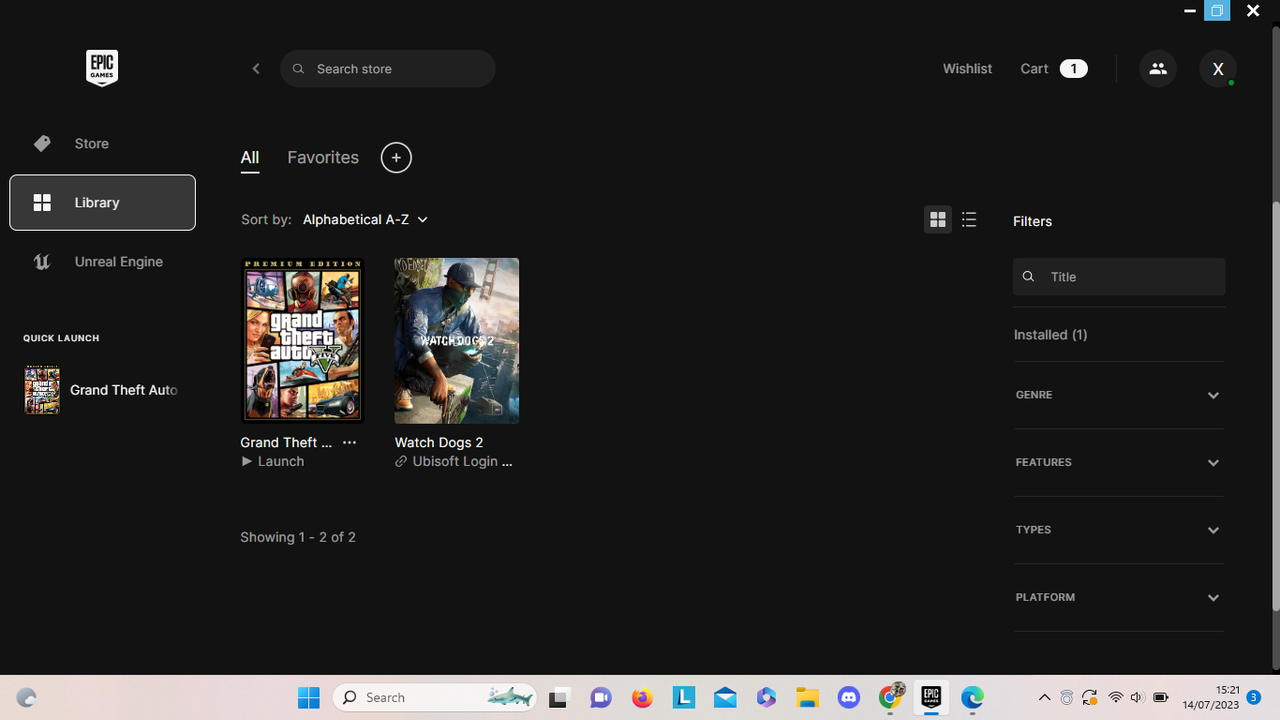Open the Windows Start menu

(309, 697)
